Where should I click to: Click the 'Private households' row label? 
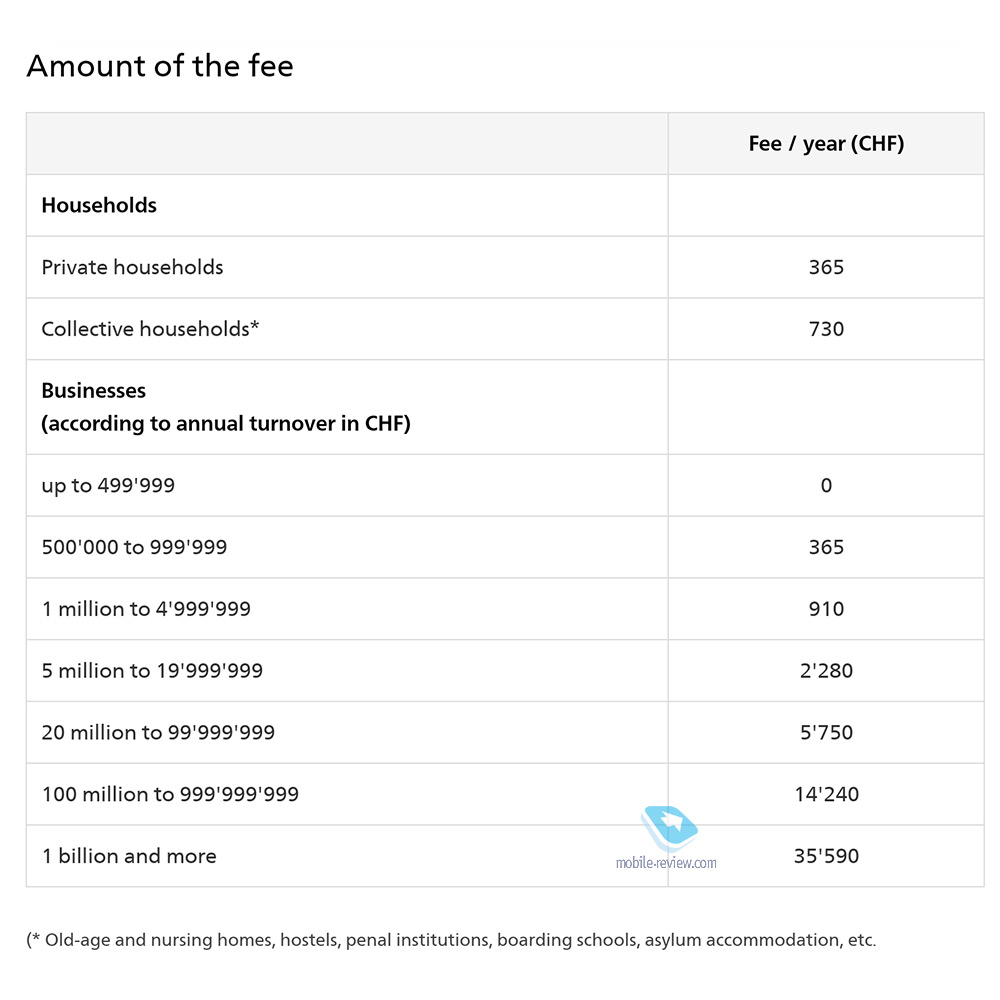133,267
